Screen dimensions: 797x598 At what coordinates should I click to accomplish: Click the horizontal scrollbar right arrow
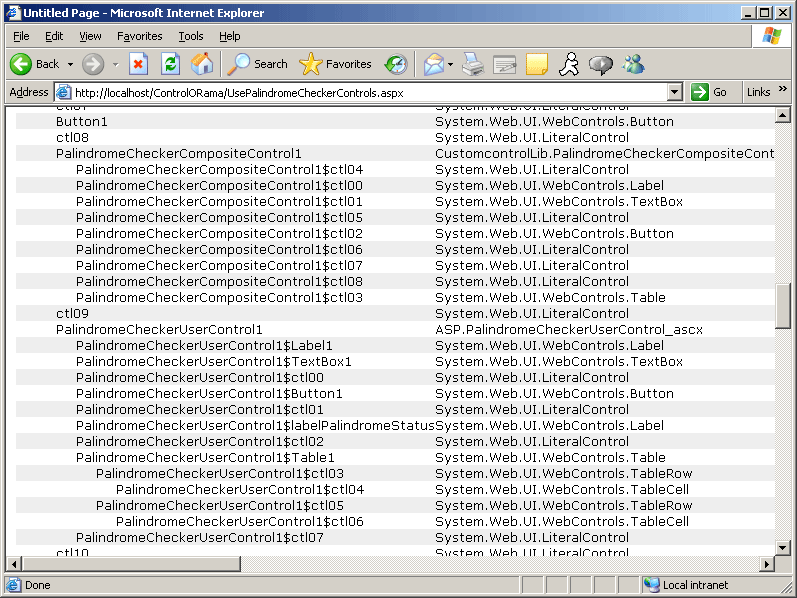click(x=767, y=564)
